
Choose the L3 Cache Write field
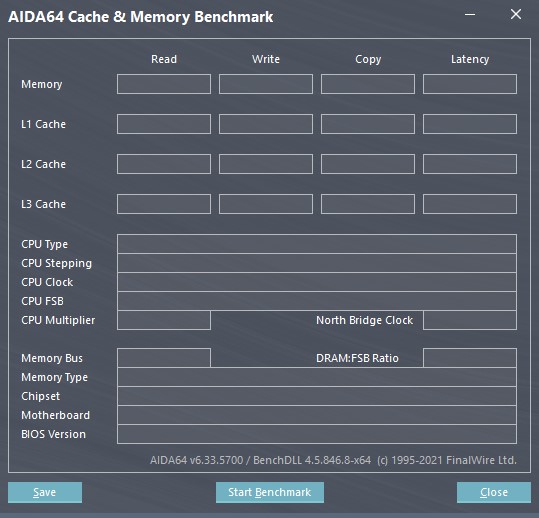coord(266,204)
